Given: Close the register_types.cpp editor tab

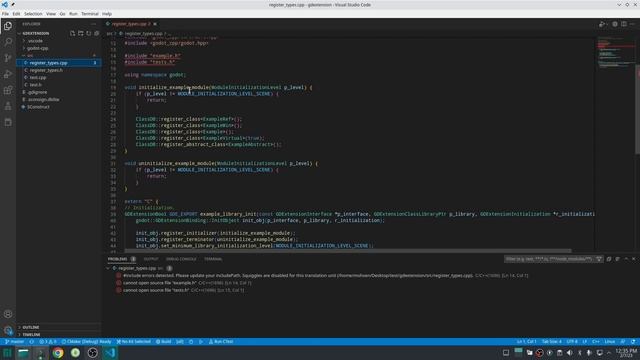Looking at the screenshot, I should coord(155,24).
